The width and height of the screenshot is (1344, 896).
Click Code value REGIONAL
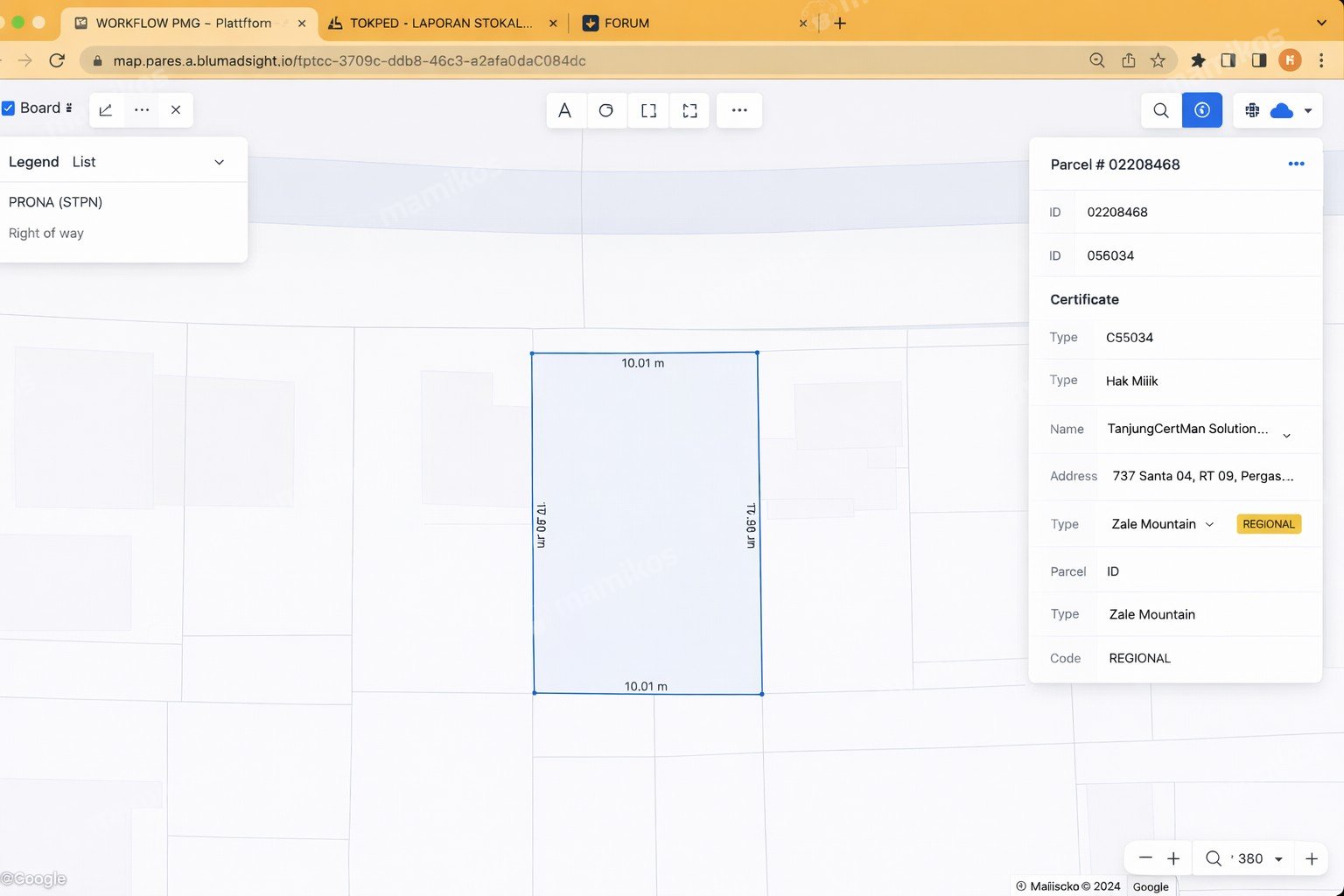tap(1139, 658)
